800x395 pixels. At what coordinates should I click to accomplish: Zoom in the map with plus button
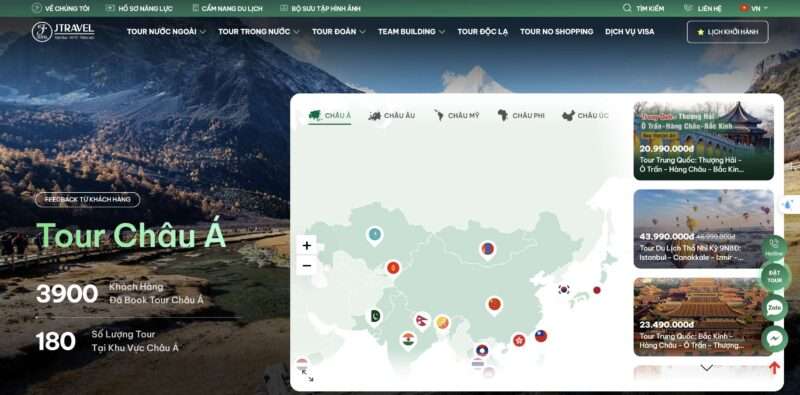coord(307,245)
